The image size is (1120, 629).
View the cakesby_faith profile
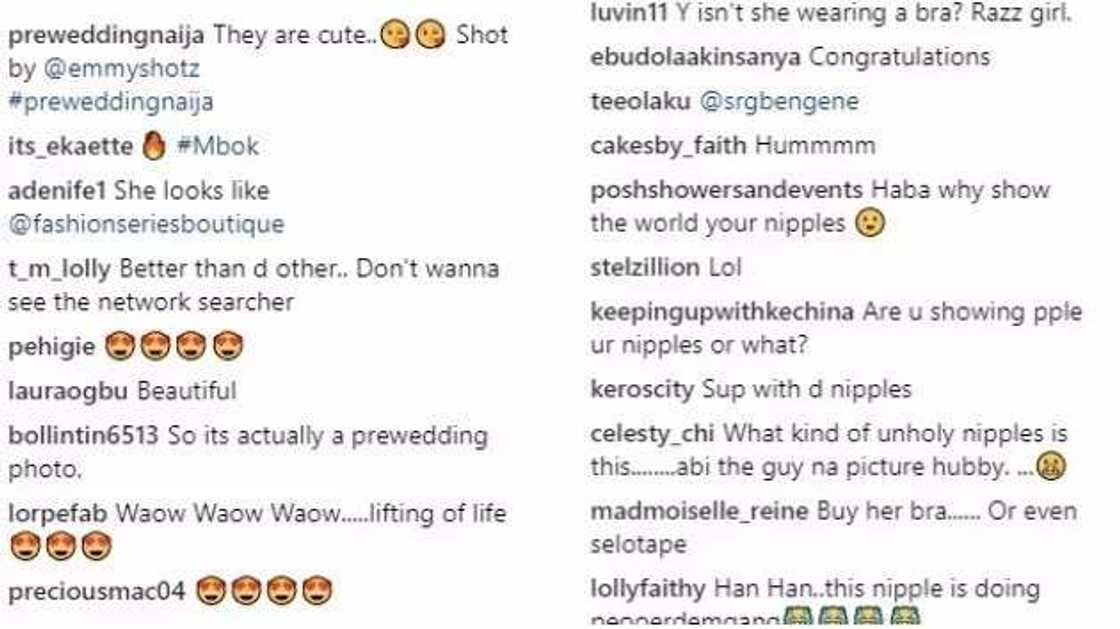[669, 146]
